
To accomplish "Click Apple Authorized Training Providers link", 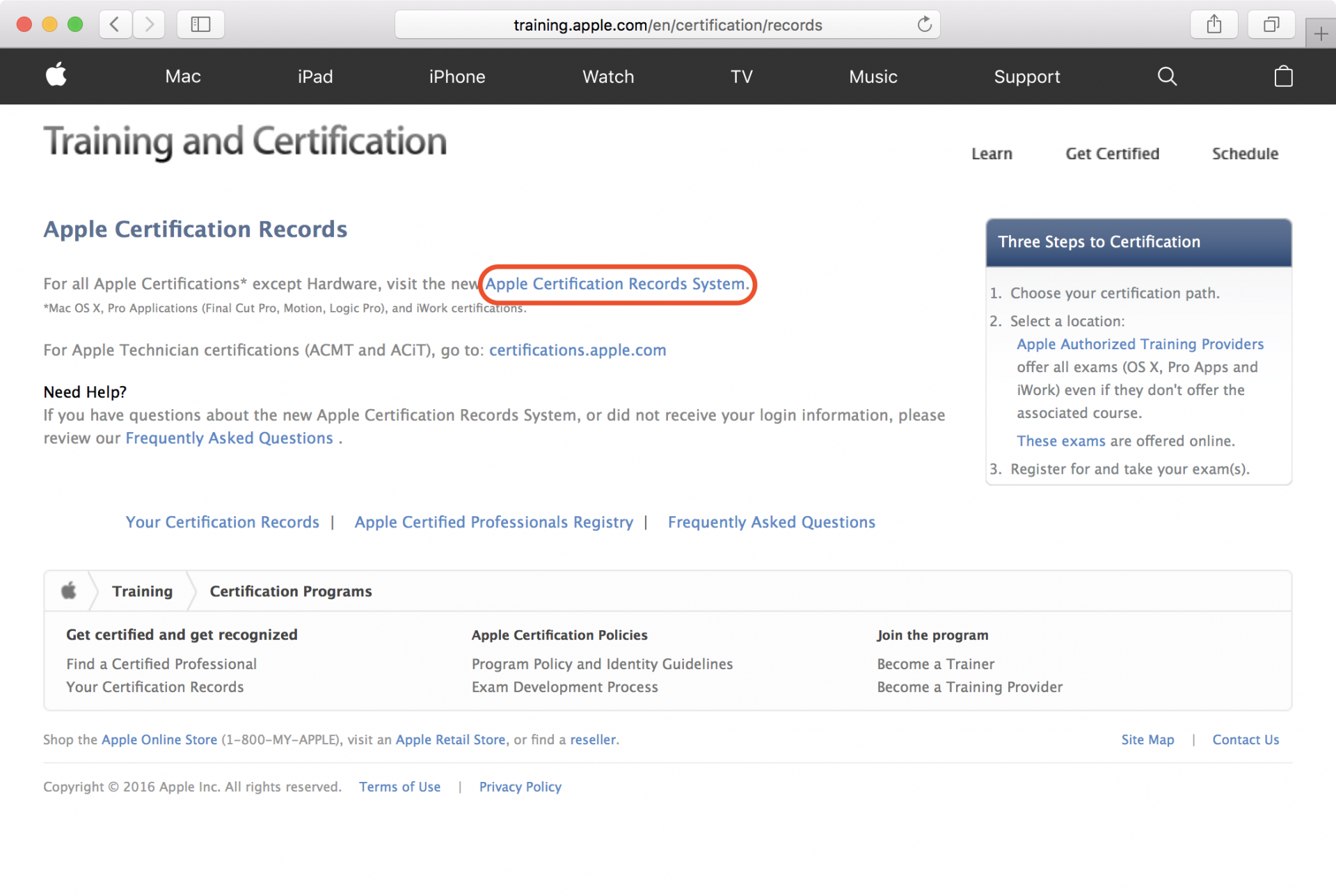I will (x=1140, y=344).
